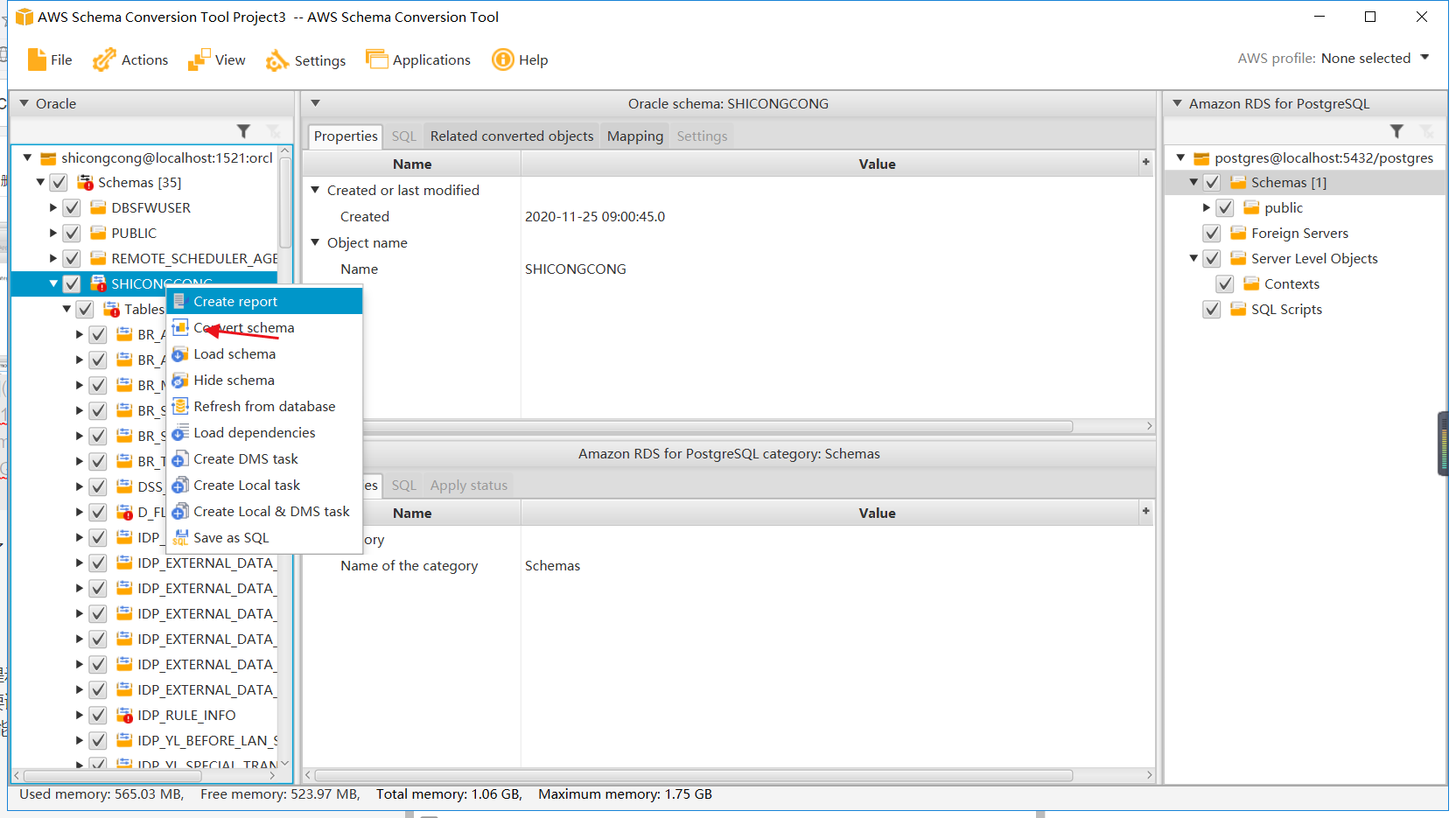Click the Applications window icon

point(376,59)
